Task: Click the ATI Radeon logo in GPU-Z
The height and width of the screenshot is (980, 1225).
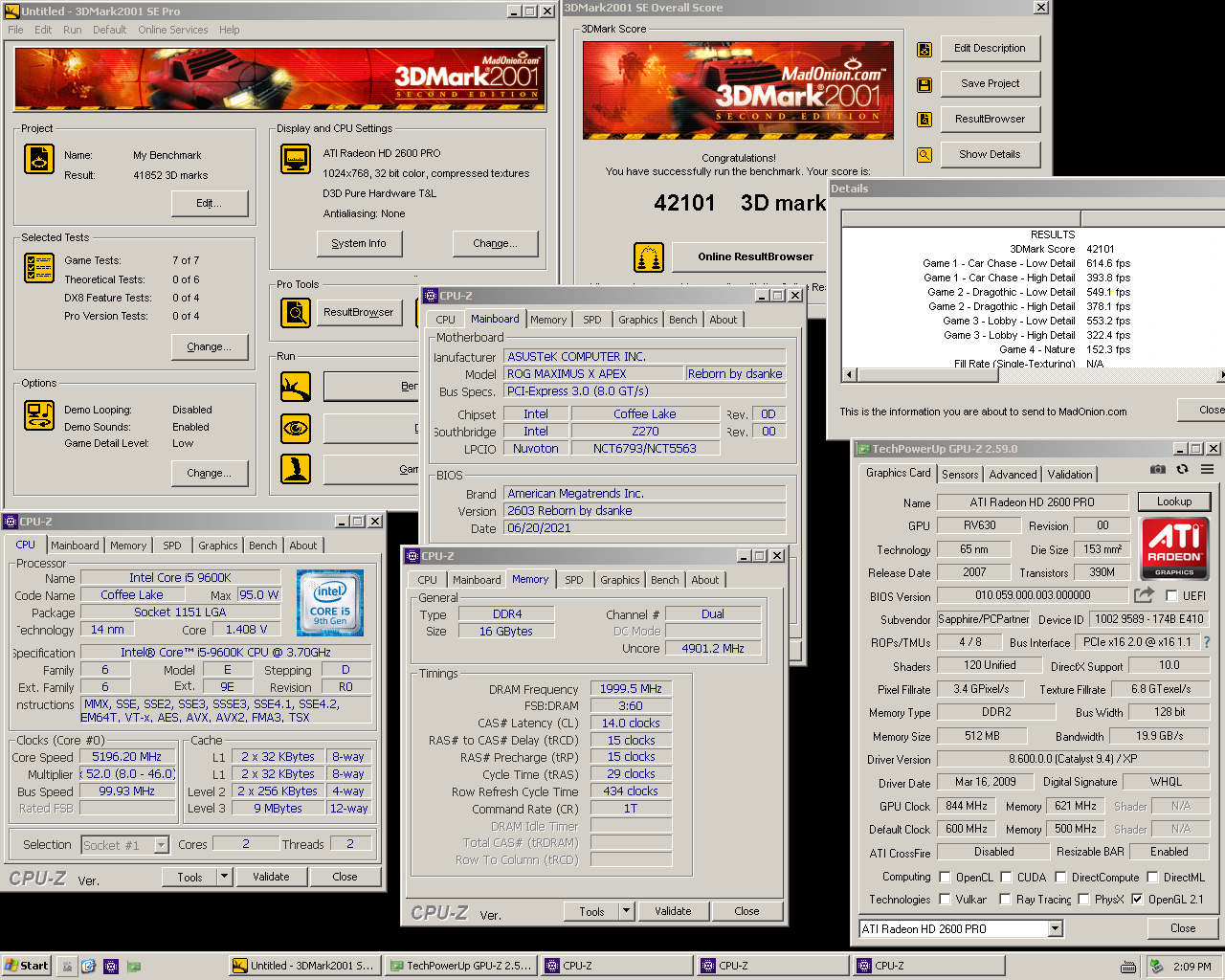Action: coord(1174,547)
